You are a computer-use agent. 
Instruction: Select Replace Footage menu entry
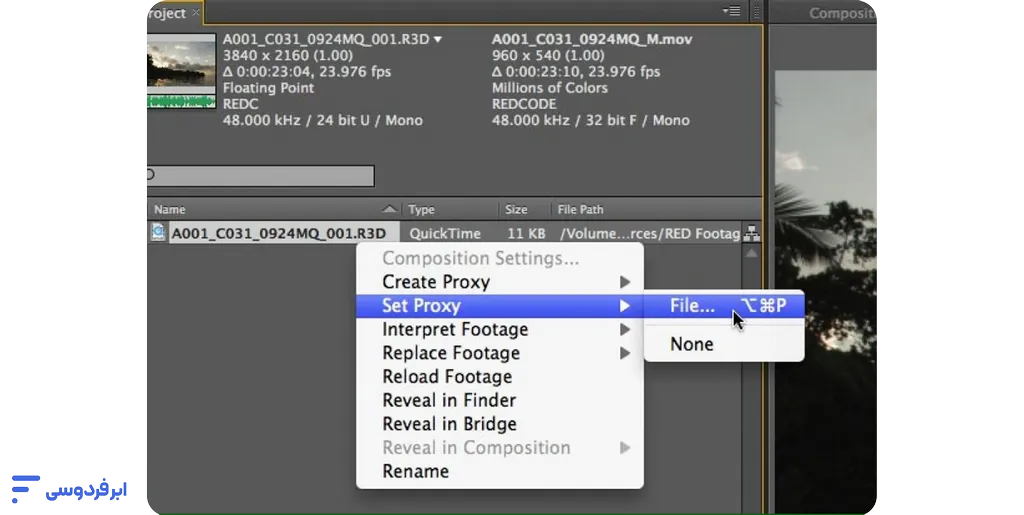pos(500,353)
